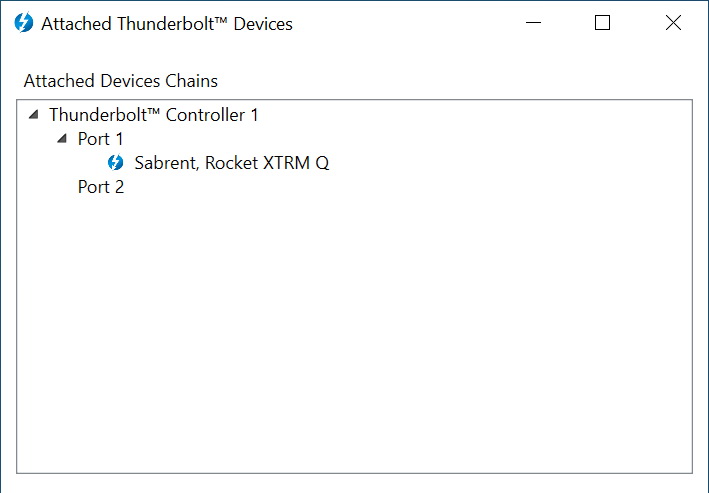Close the Attached Thunderbolt Devices window
The height and width of the screenshot is (493, 709).
[673, 23]
